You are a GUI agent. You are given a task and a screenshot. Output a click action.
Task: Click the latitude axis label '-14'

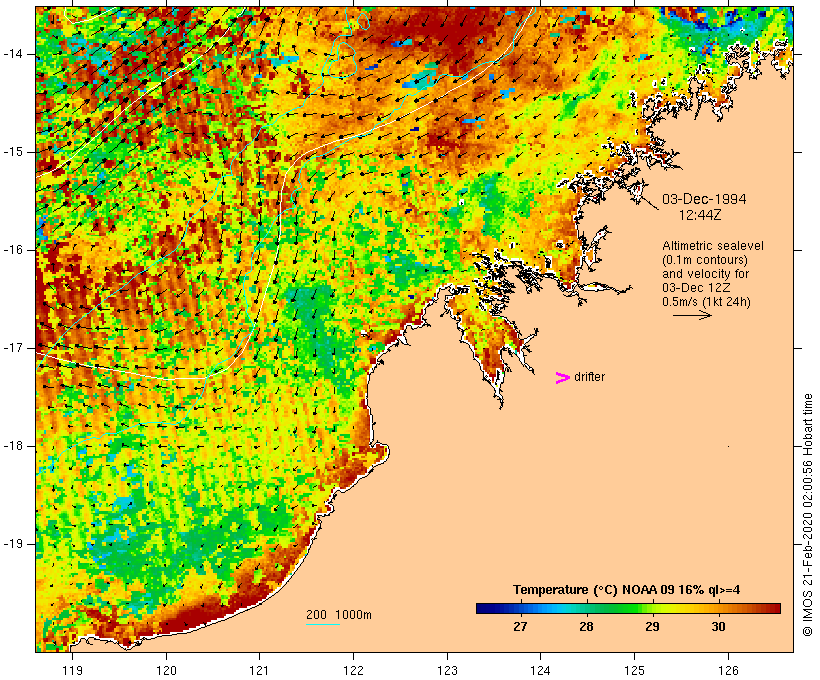click(13, 54)
